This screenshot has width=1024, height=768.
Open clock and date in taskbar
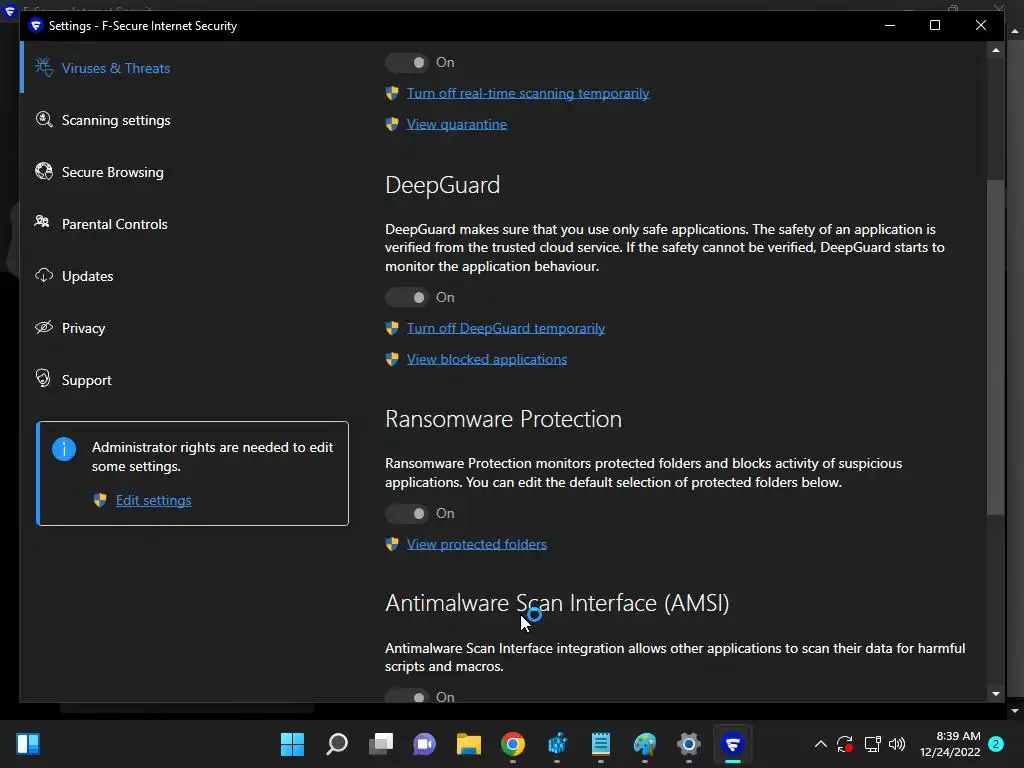[x=950, y=744]
